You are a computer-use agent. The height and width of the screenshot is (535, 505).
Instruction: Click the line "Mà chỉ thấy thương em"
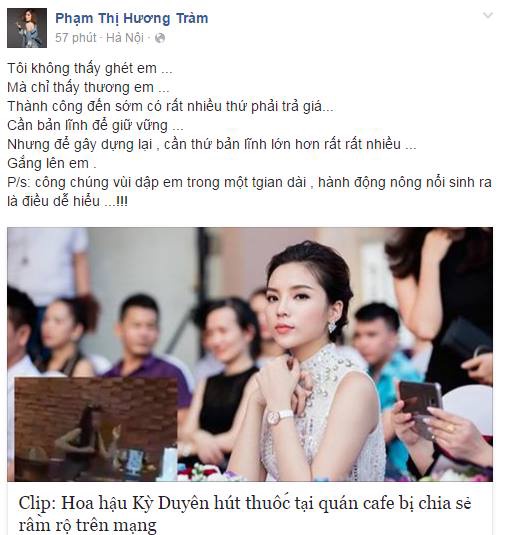click(x=88, y=87)
